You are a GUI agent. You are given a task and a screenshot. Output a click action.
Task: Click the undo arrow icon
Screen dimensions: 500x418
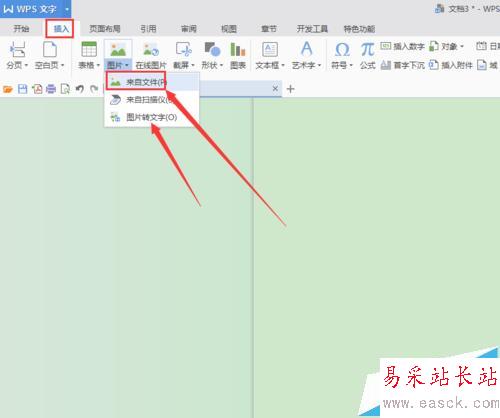[79, 89]
